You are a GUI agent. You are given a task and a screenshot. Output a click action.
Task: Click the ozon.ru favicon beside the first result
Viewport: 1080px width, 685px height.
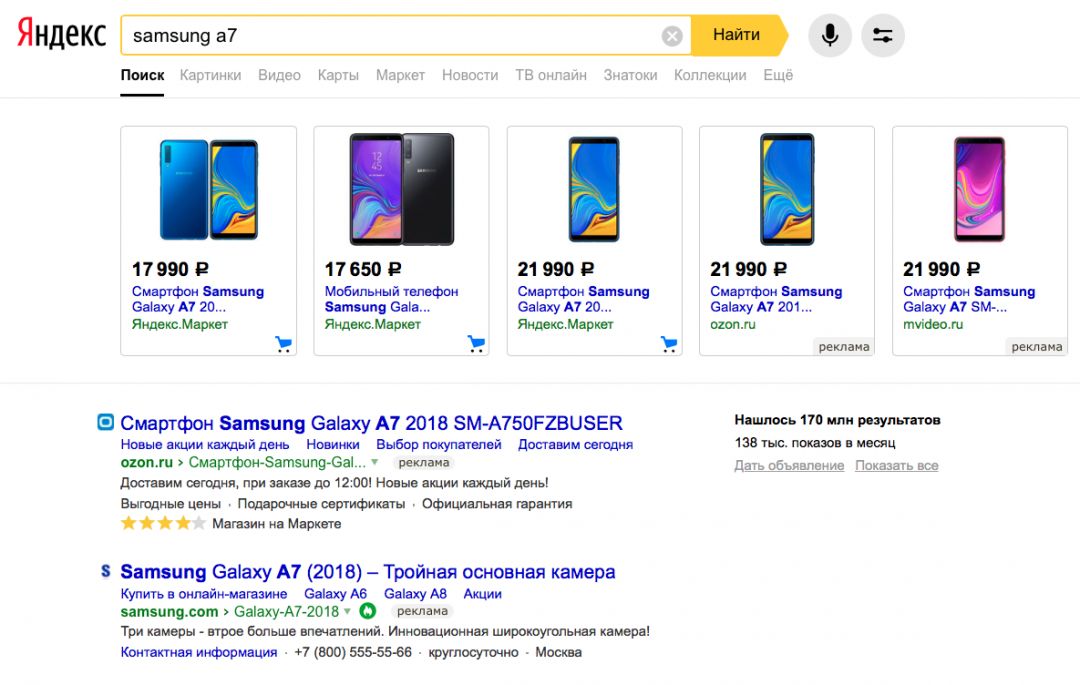pyautogui.click(x=106, y=423)
